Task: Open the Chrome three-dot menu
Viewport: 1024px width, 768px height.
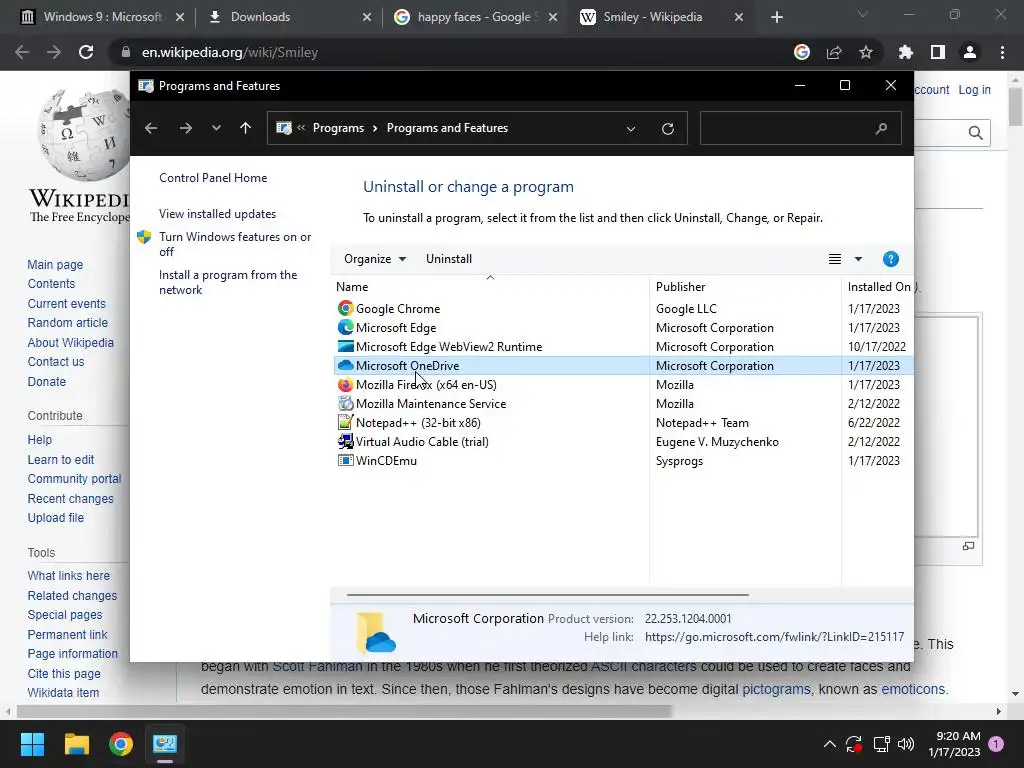Action: [1002, 52]
